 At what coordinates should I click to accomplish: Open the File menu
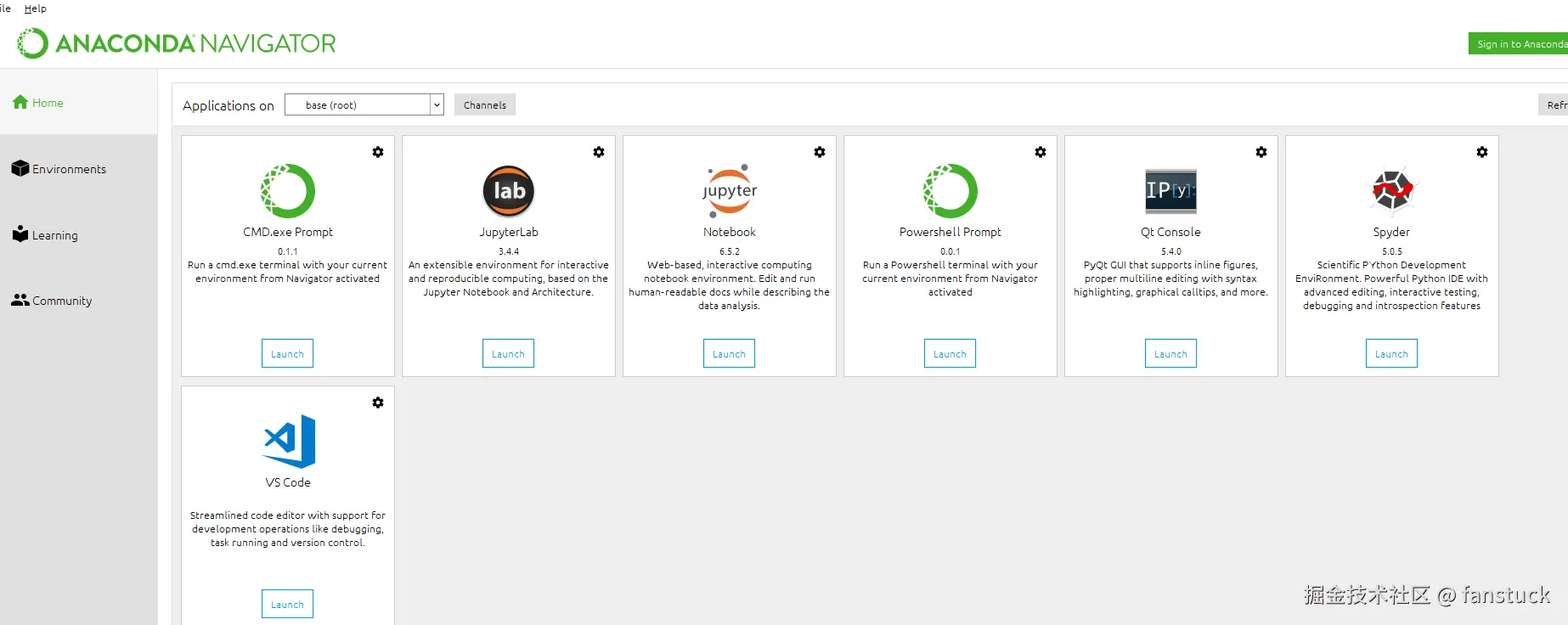coord(5,8)
